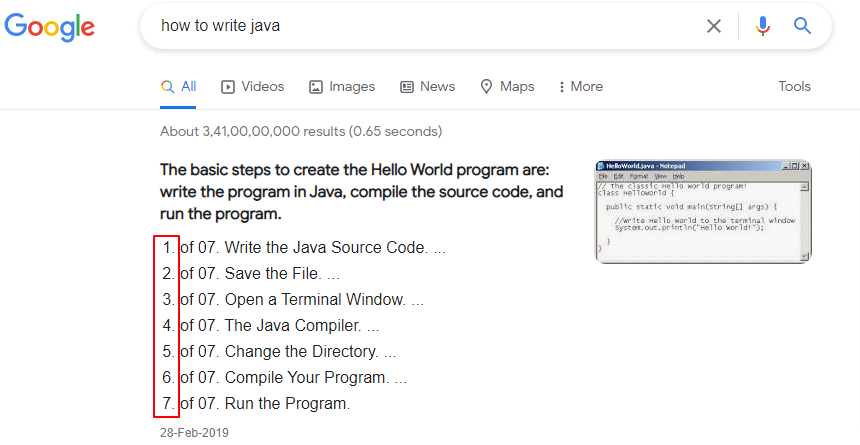860x445 pixels.
Task: Click 'Save the File' step
Action: pos(273,273)
